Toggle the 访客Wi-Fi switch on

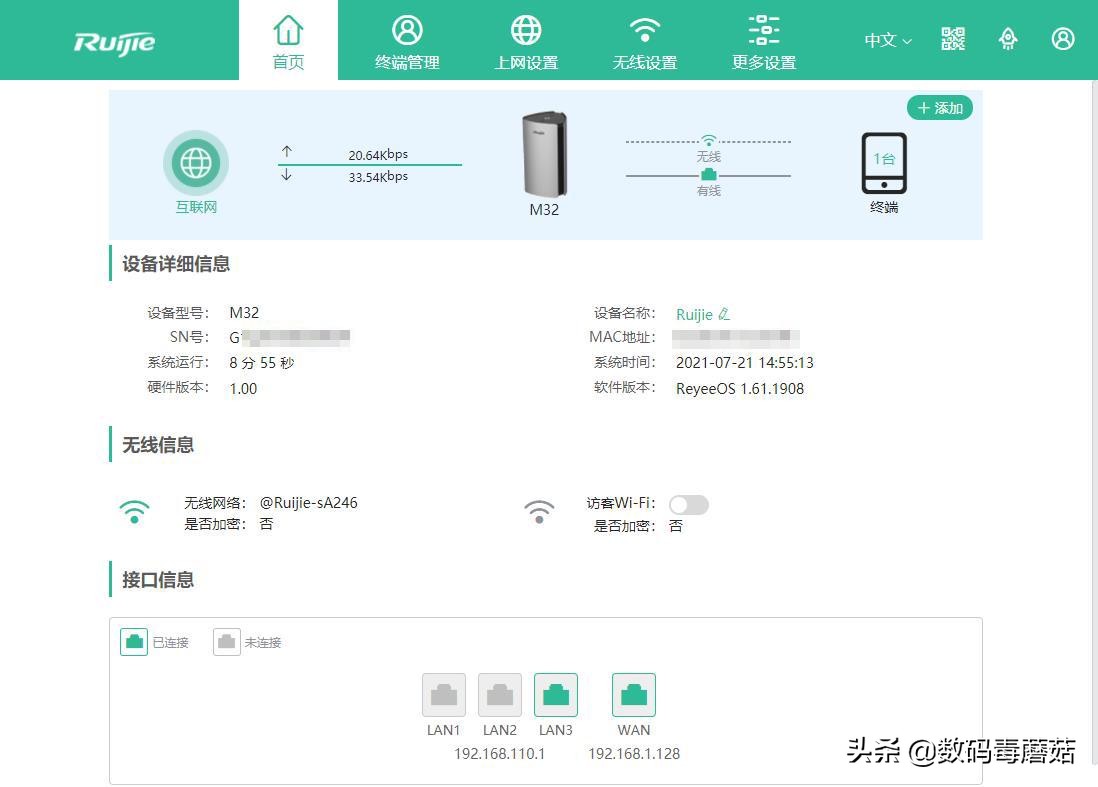tap(688, 504)
